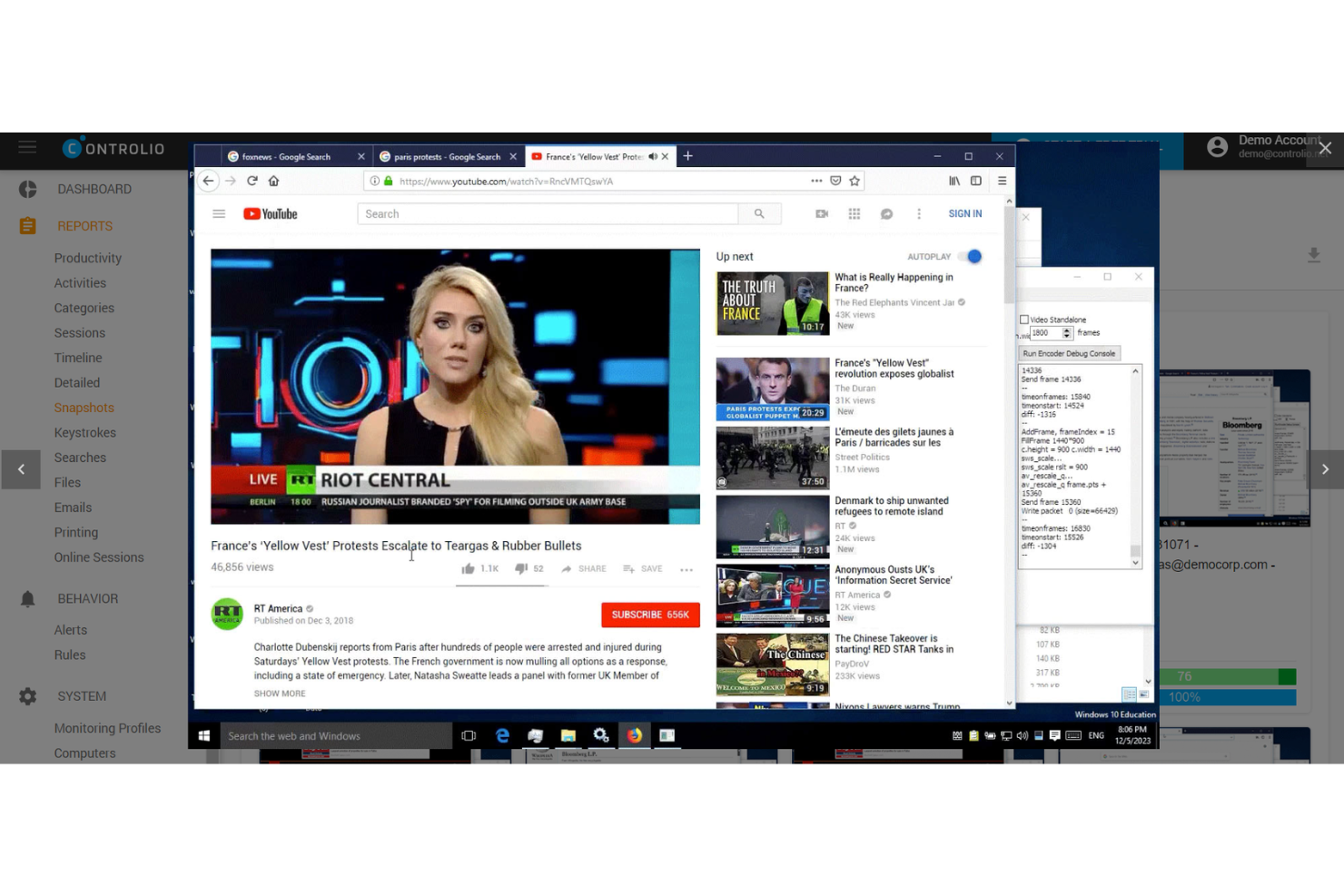Click the Demo Account avatar icon
The image size is (1344, 896).
pos(1217,147)
